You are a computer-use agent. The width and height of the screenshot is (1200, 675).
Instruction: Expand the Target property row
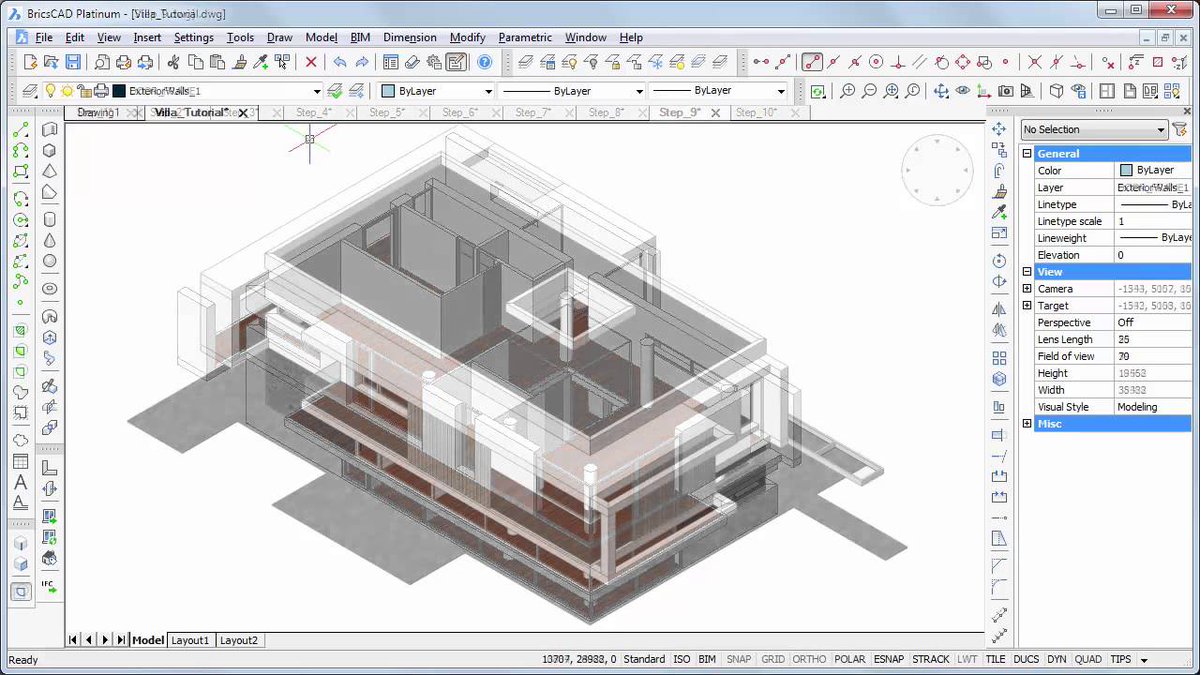coord(1027,306)
